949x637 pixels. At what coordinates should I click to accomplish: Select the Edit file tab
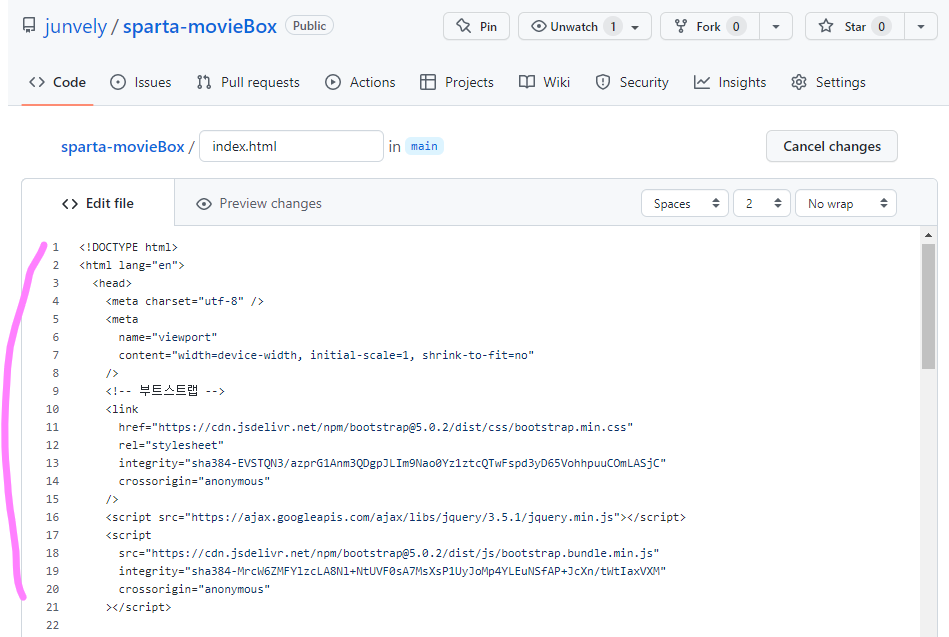pyautogui.click(x=98, y=203)
